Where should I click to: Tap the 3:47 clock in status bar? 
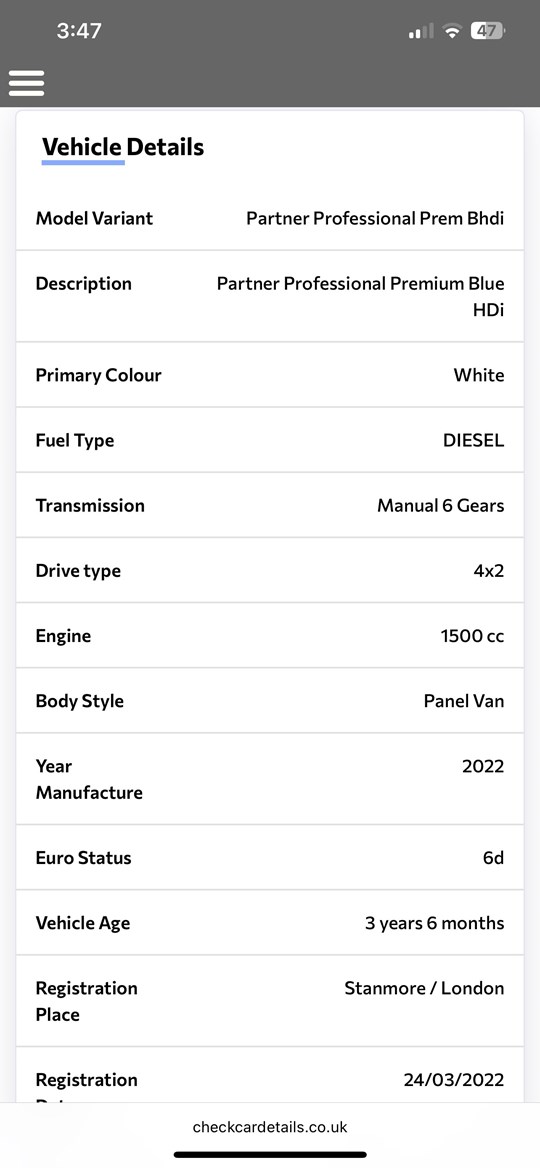(79, 31)
